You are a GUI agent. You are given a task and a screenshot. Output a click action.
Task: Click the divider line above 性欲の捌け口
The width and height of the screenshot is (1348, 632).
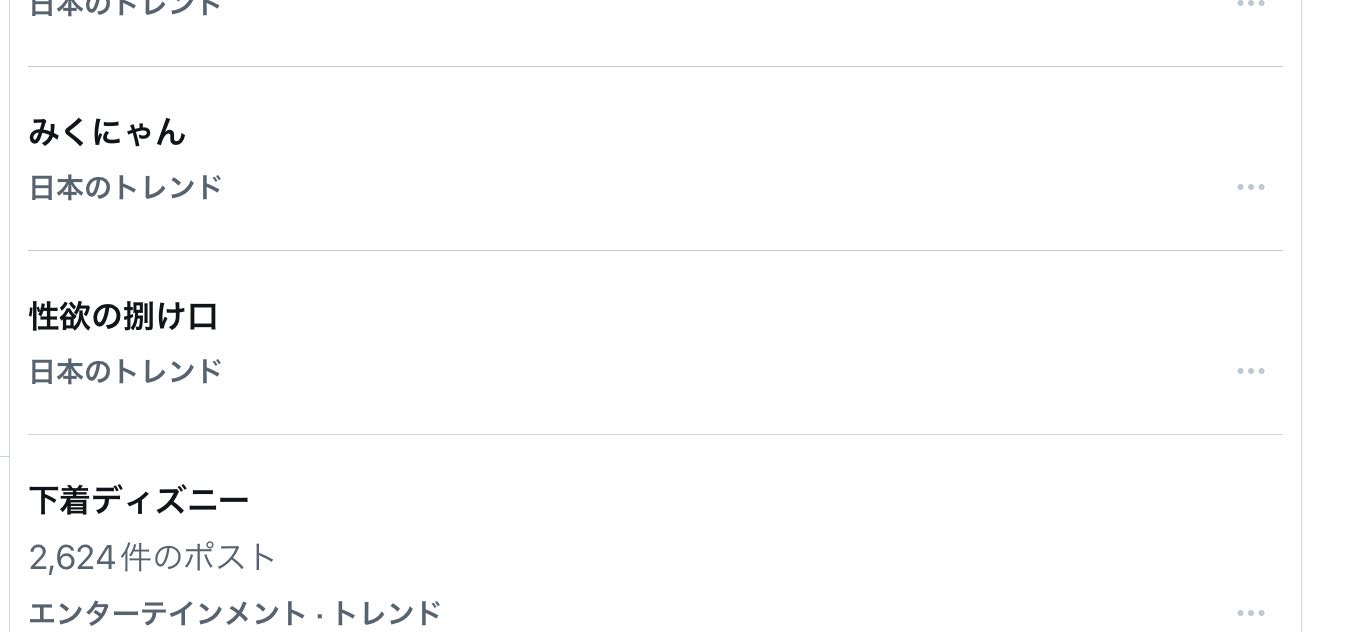tap(655, 251)
